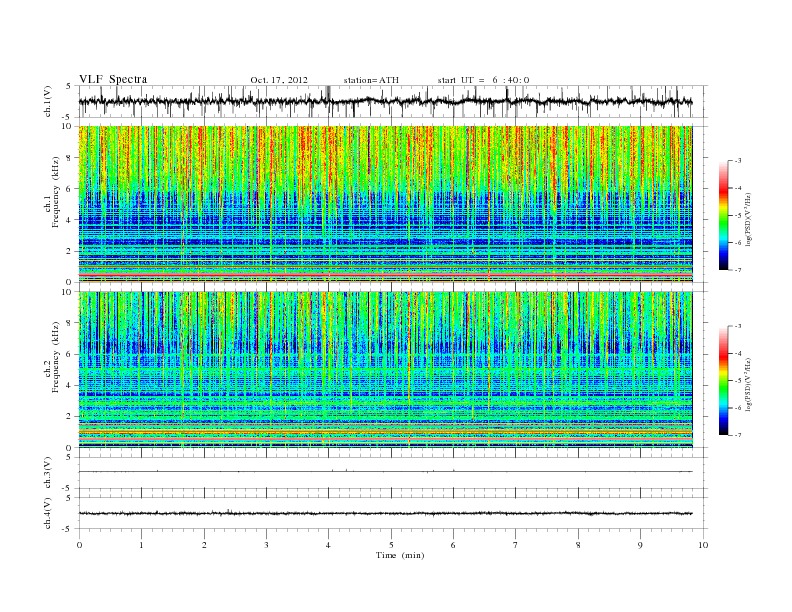Screen dimensions: 792x612
Task: Click the "station=ATH" header label
Action: (371, 80)
